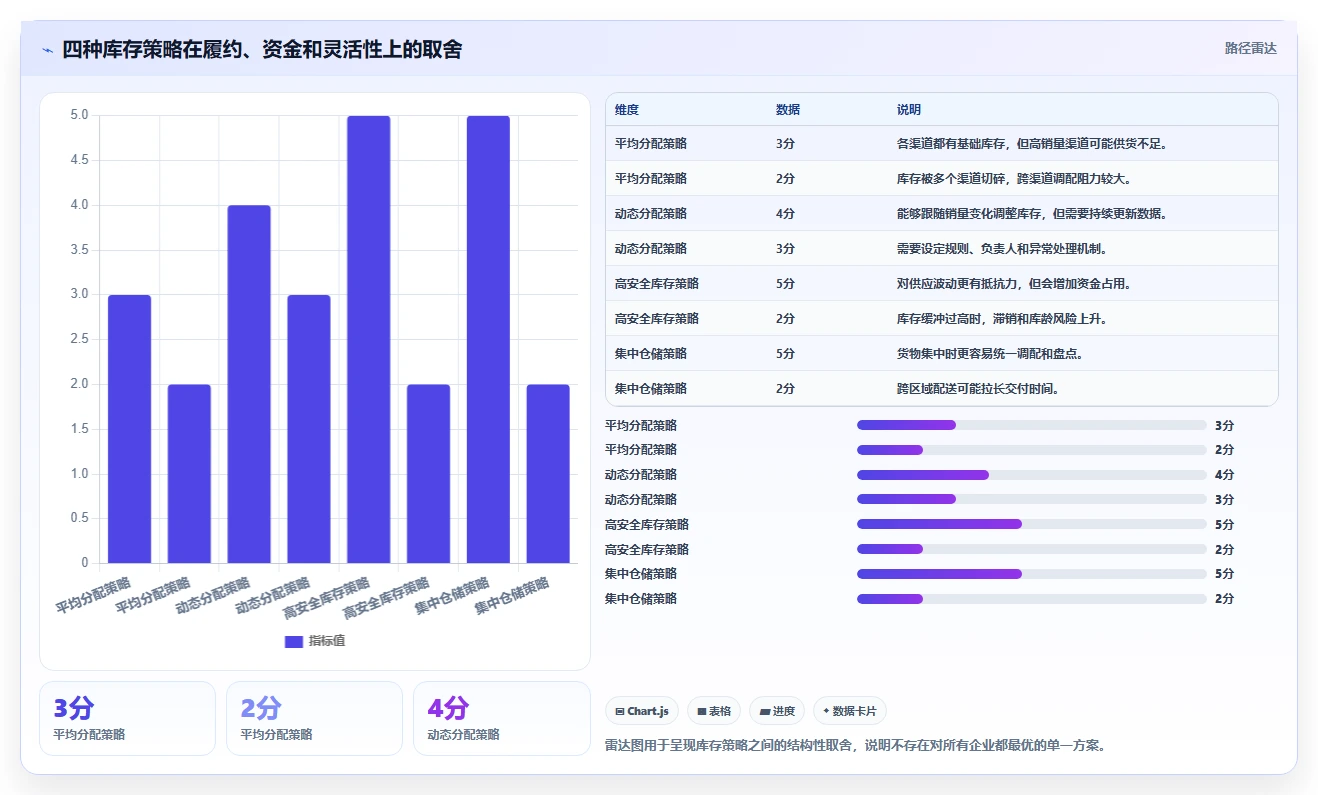Viewport: 1318px width, 795px height.
Task: Click the first 平均分配策略 chart bar at 3.0
Action: [x=129, y=429]
